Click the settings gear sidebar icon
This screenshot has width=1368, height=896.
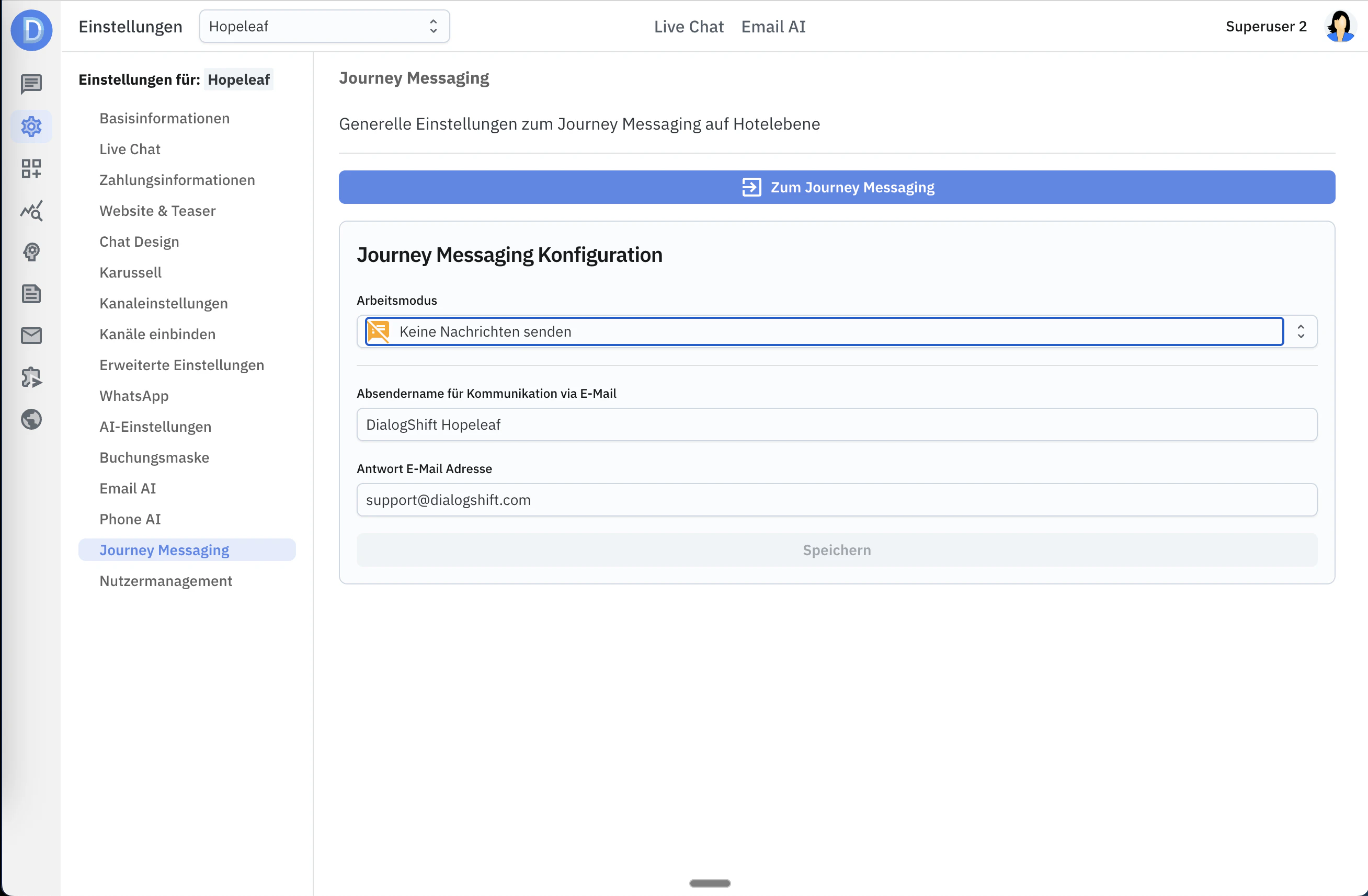(31, 126)
